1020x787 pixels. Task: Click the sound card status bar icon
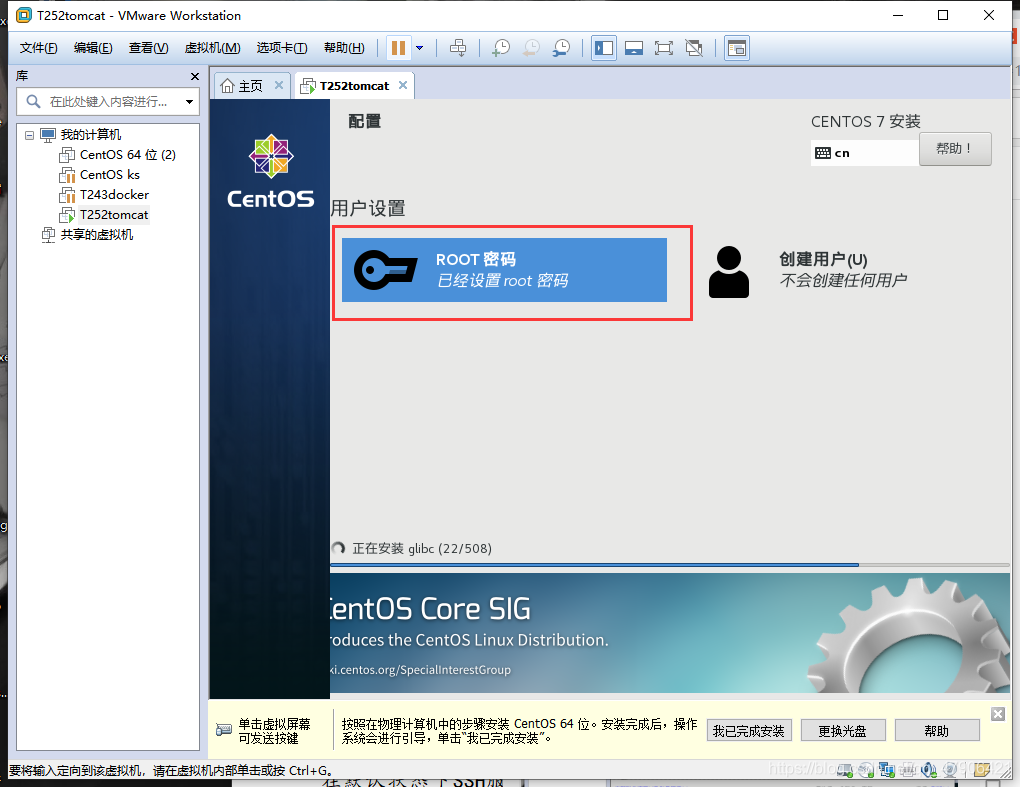point(929,770)
